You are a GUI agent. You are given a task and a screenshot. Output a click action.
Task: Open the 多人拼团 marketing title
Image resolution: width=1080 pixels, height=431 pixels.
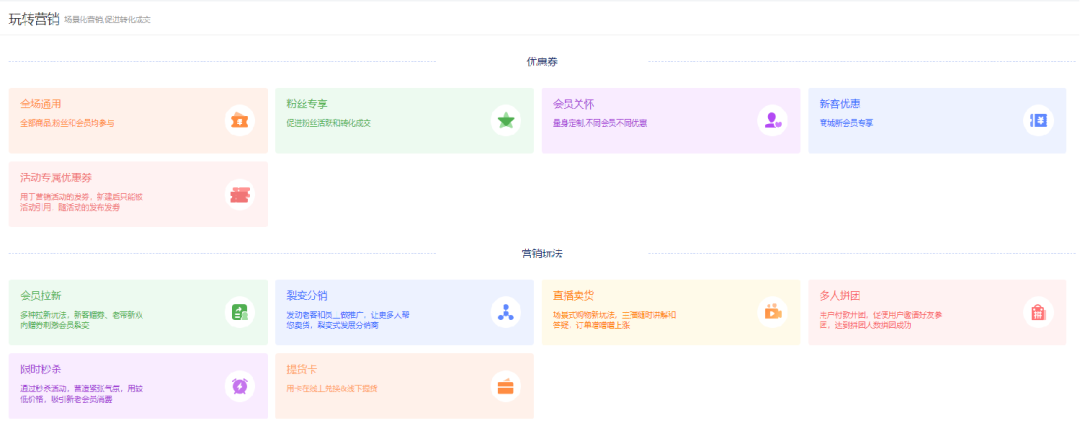tap(840, 296)
